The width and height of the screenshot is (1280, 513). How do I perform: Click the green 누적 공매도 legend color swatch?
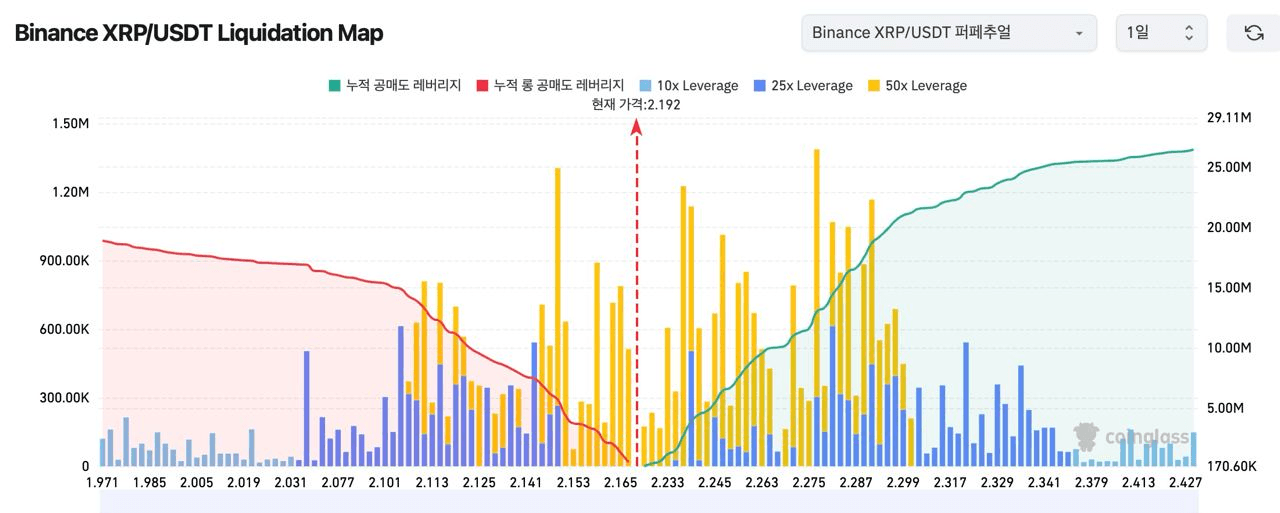pyautogui.click(x=334, y=86)
